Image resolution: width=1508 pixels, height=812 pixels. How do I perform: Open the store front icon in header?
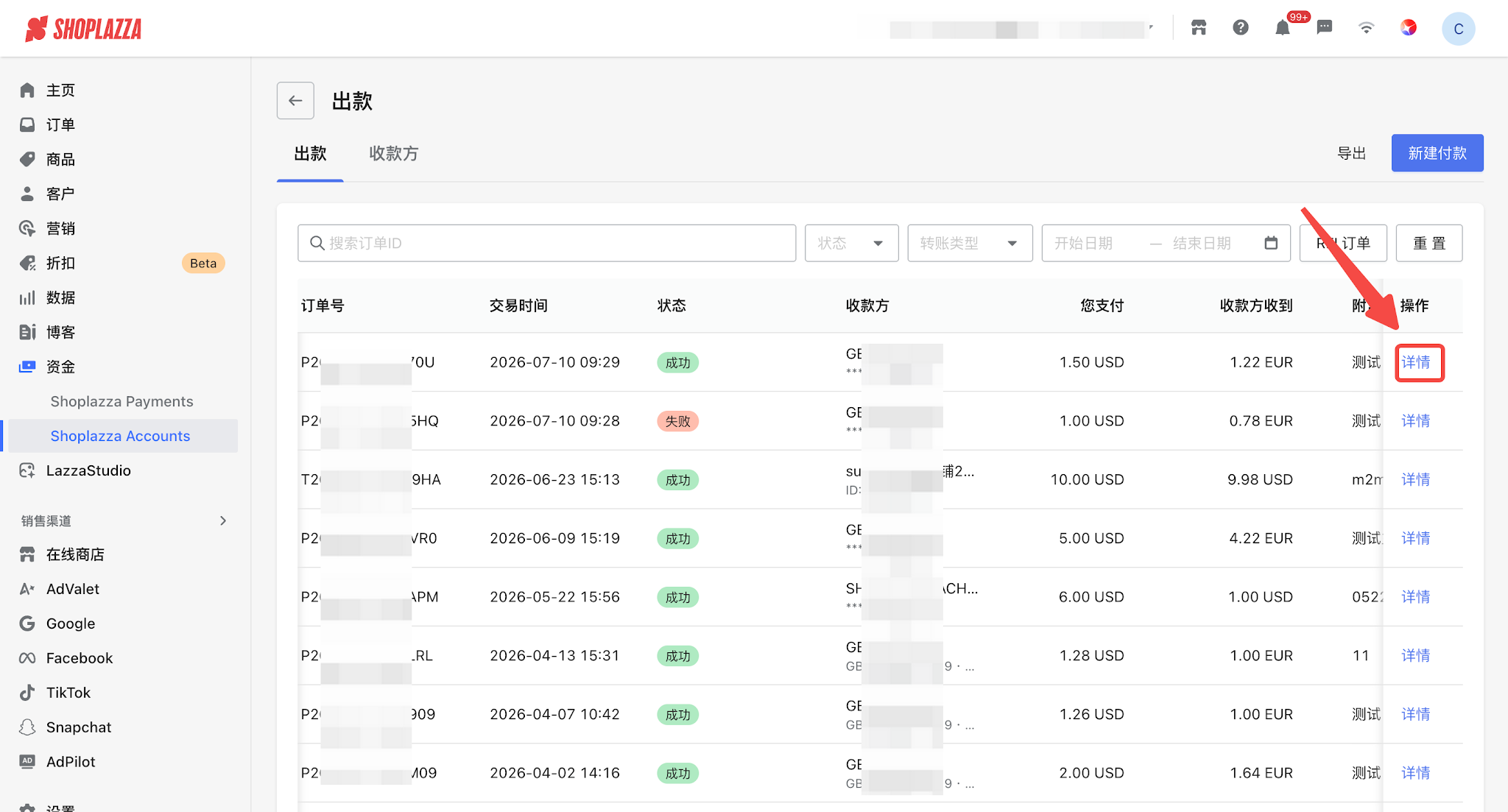pos(1199,28)
